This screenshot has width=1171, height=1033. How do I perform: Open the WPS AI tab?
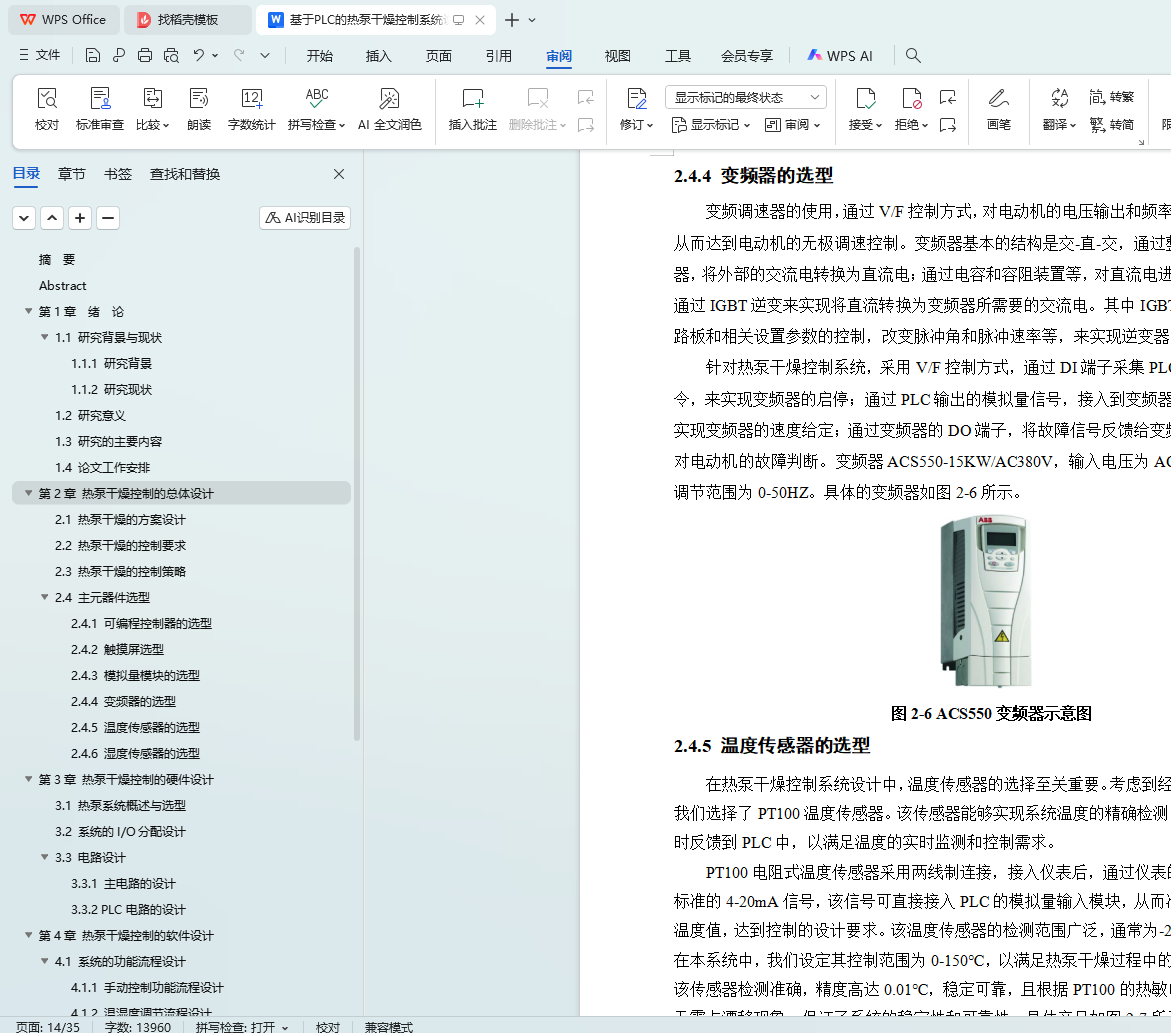pos(840,56)
